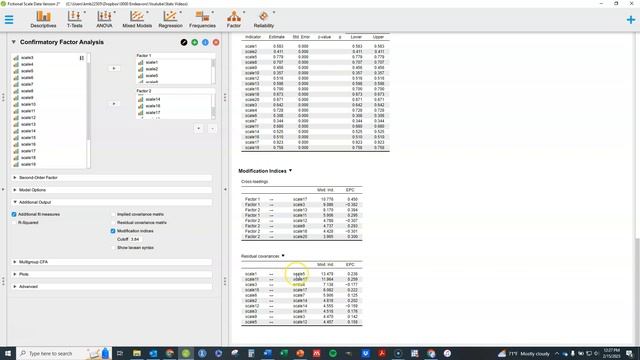640x360 pixels.
Task: Expand the Advanced section
Action: pos(112,287)
